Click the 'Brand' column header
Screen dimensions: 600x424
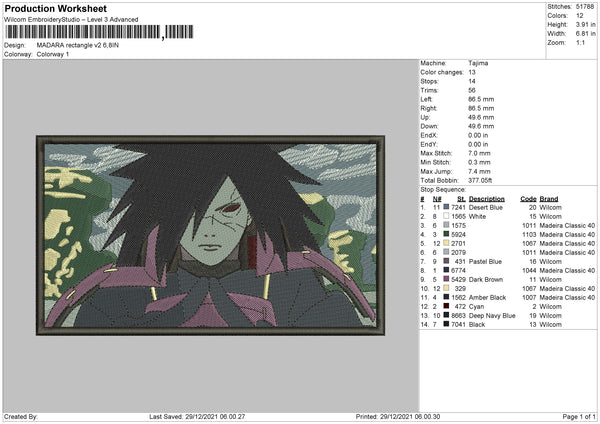[x=549, y=199]
